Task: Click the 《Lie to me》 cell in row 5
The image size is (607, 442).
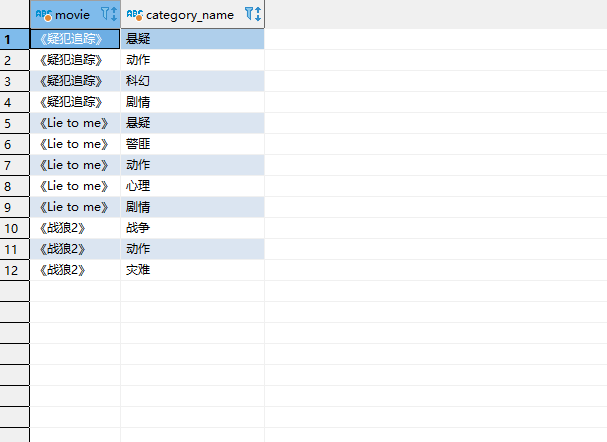Action: (75, 123)
